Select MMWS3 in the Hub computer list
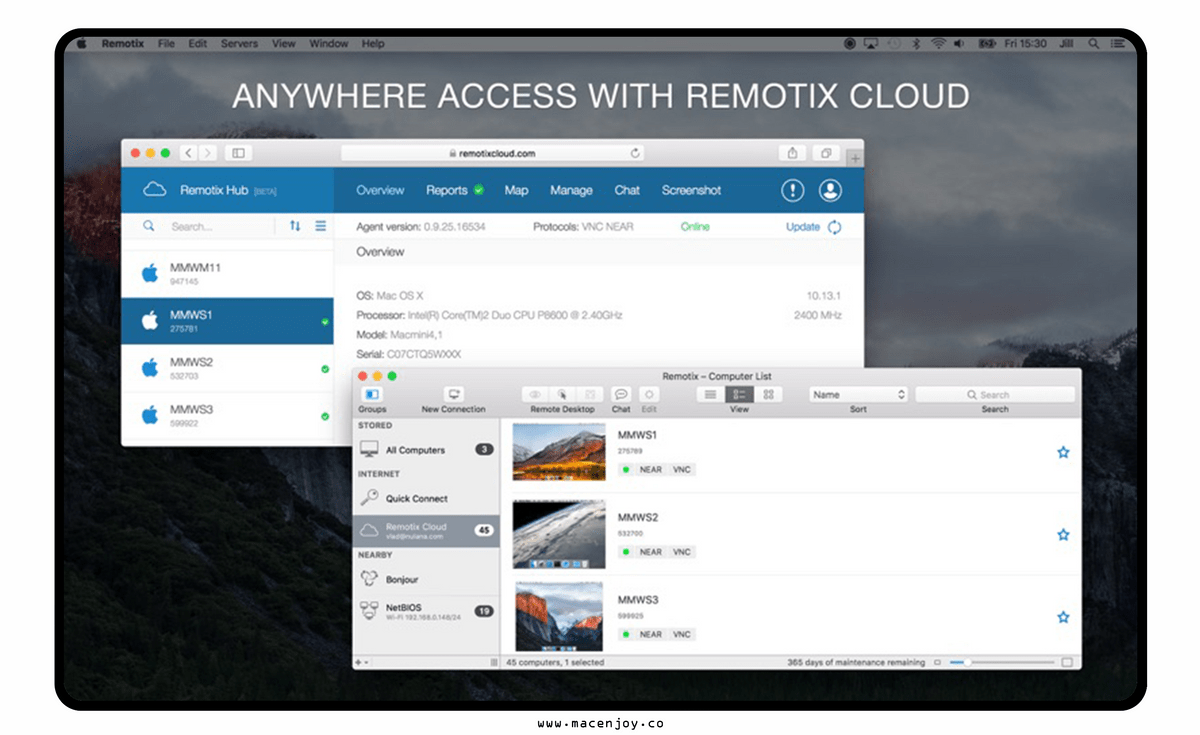The image size is (1200, 735). 227,415
